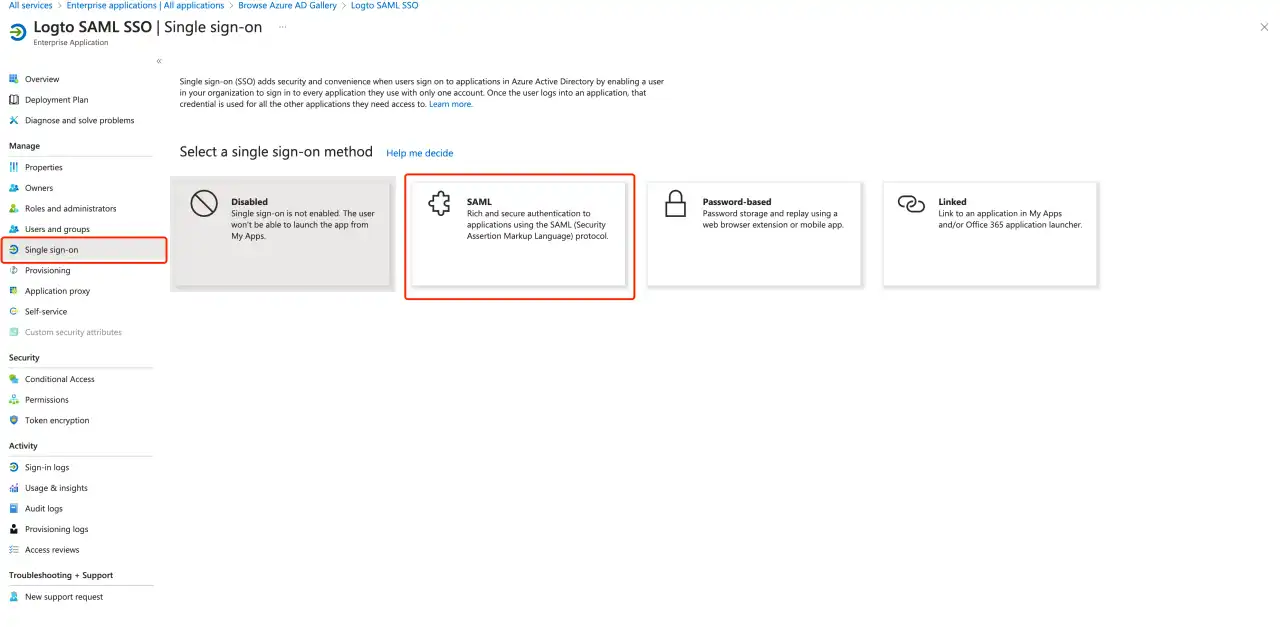Click the Audit logs icon in the sidebar

pos(15,508)
